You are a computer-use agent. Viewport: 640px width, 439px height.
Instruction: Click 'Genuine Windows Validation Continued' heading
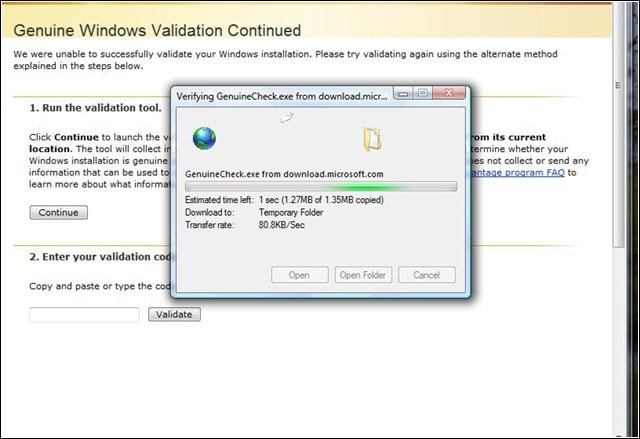coord(157,31)
